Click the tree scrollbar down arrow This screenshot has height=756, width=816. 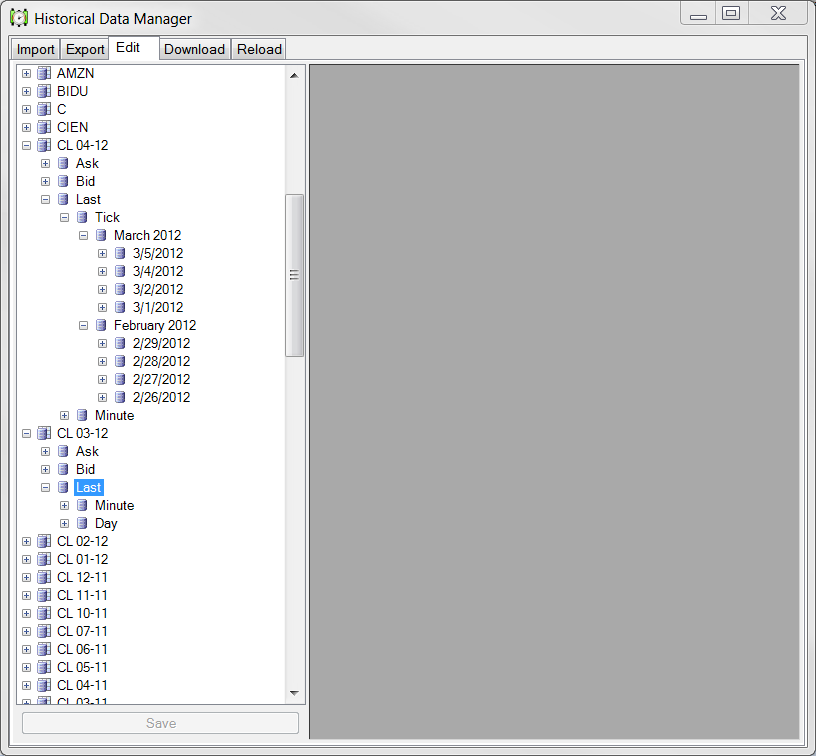pyautogui.click(x=294, y=693)
